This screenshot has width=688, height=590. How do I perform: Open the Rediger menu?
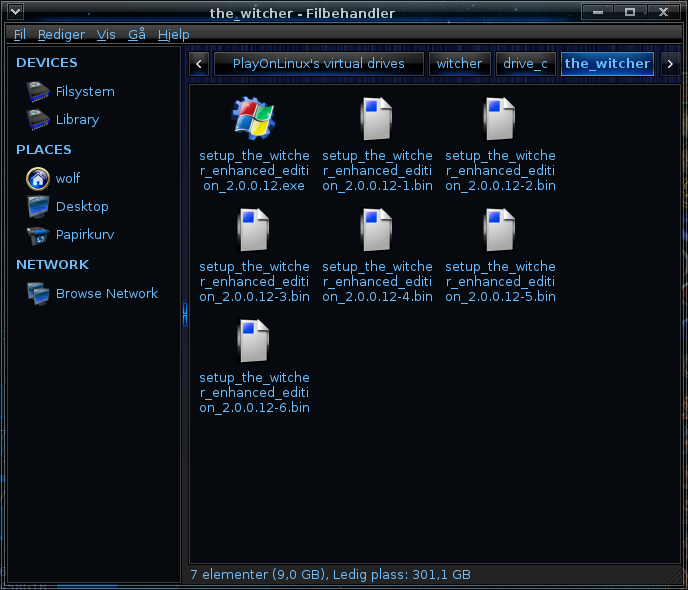coord(61,34)
